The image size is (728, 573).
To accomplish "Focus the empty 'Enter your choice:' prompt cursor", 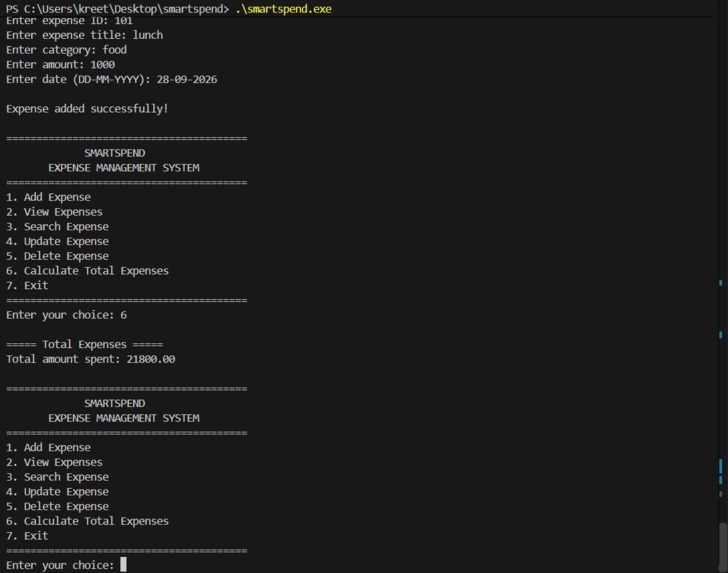I will [124, 565].
